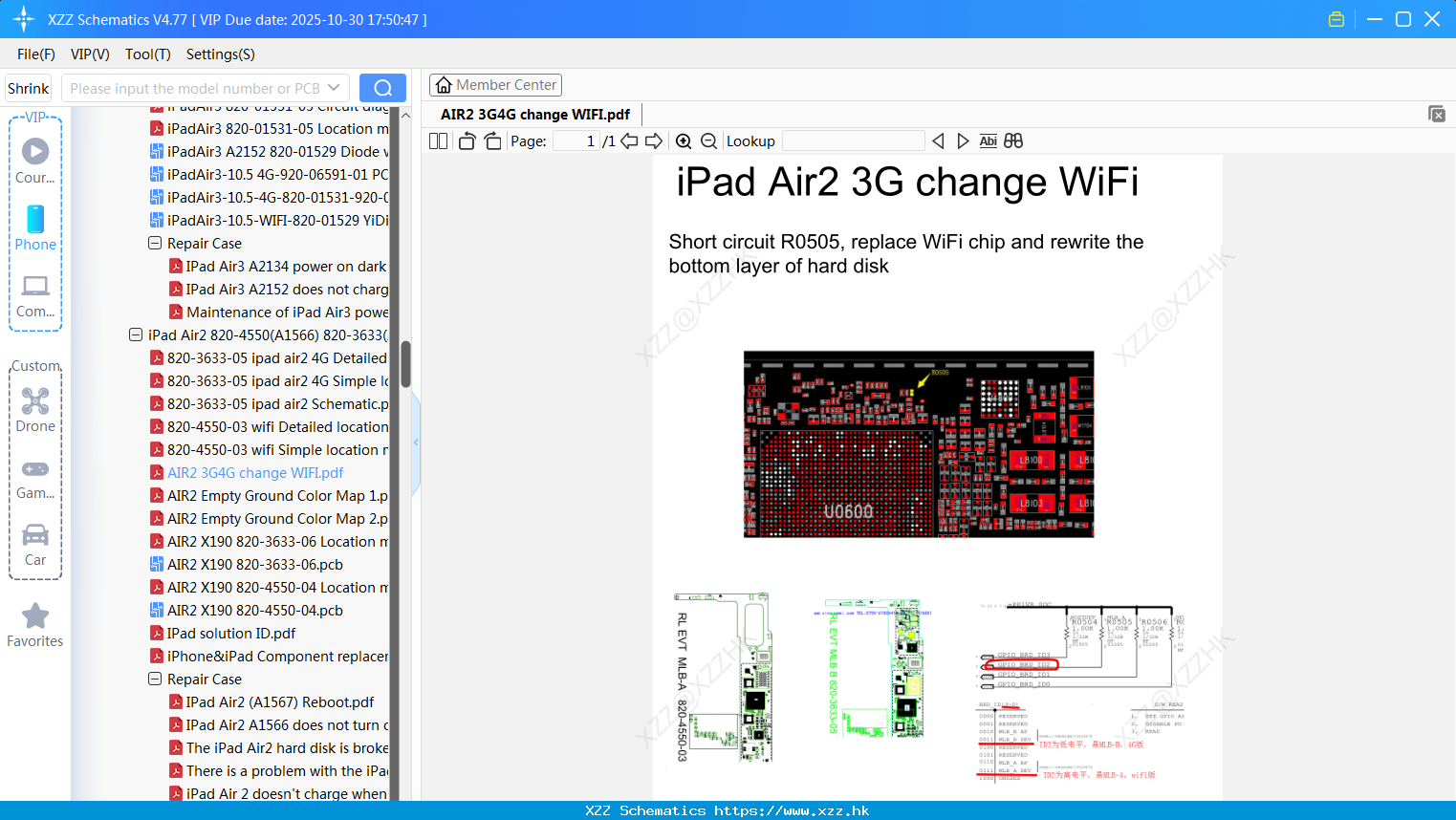Click the Lookup text field
Image resolution: width=1456 pixels, height=820 pixels.
[x=853, y=140]
